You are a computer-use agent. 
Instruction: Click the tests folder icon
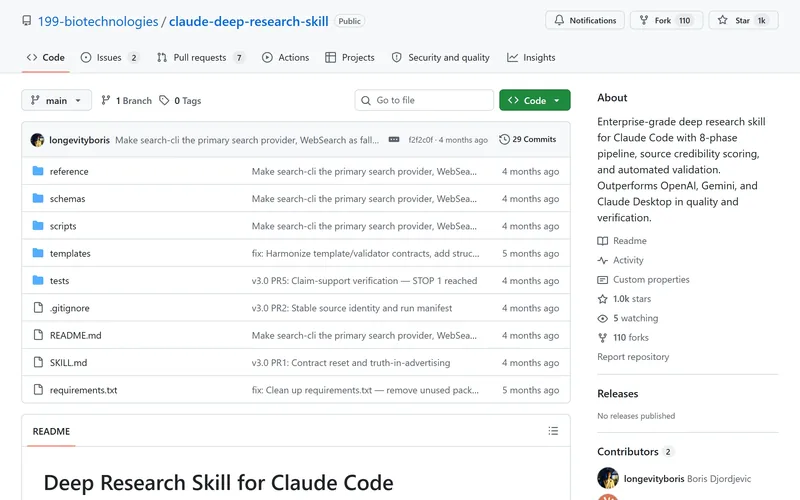tap(38, 280)
